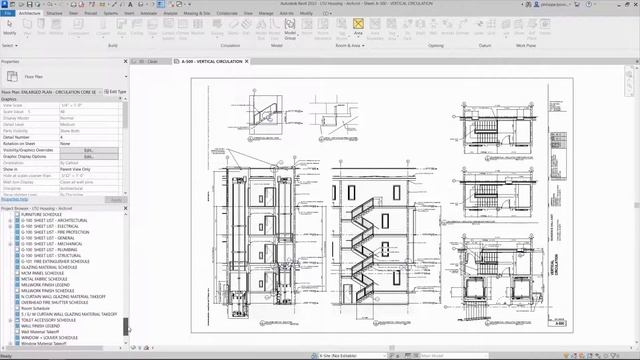Screen dimensions: 640x360
Task: Click the Project Browser vertical scrollbar thumb
Action: (126, 327)
